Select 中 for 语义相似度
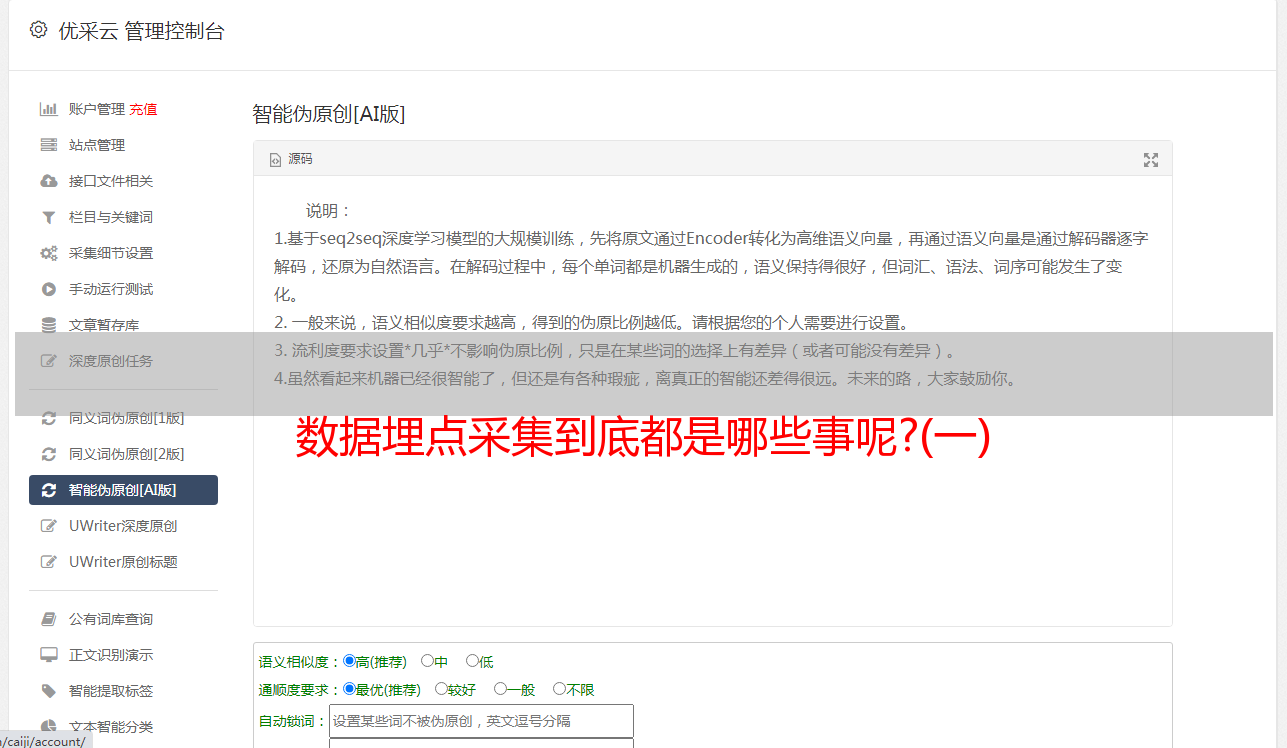 point(427,661)
